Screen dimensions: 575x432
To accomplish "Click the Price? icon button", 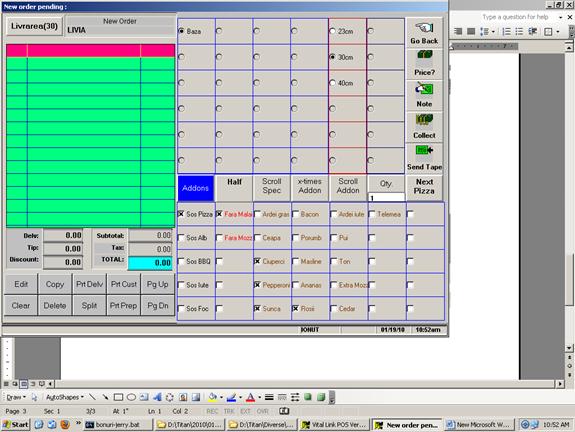I will pyautogui.click(x=424, y=63).
